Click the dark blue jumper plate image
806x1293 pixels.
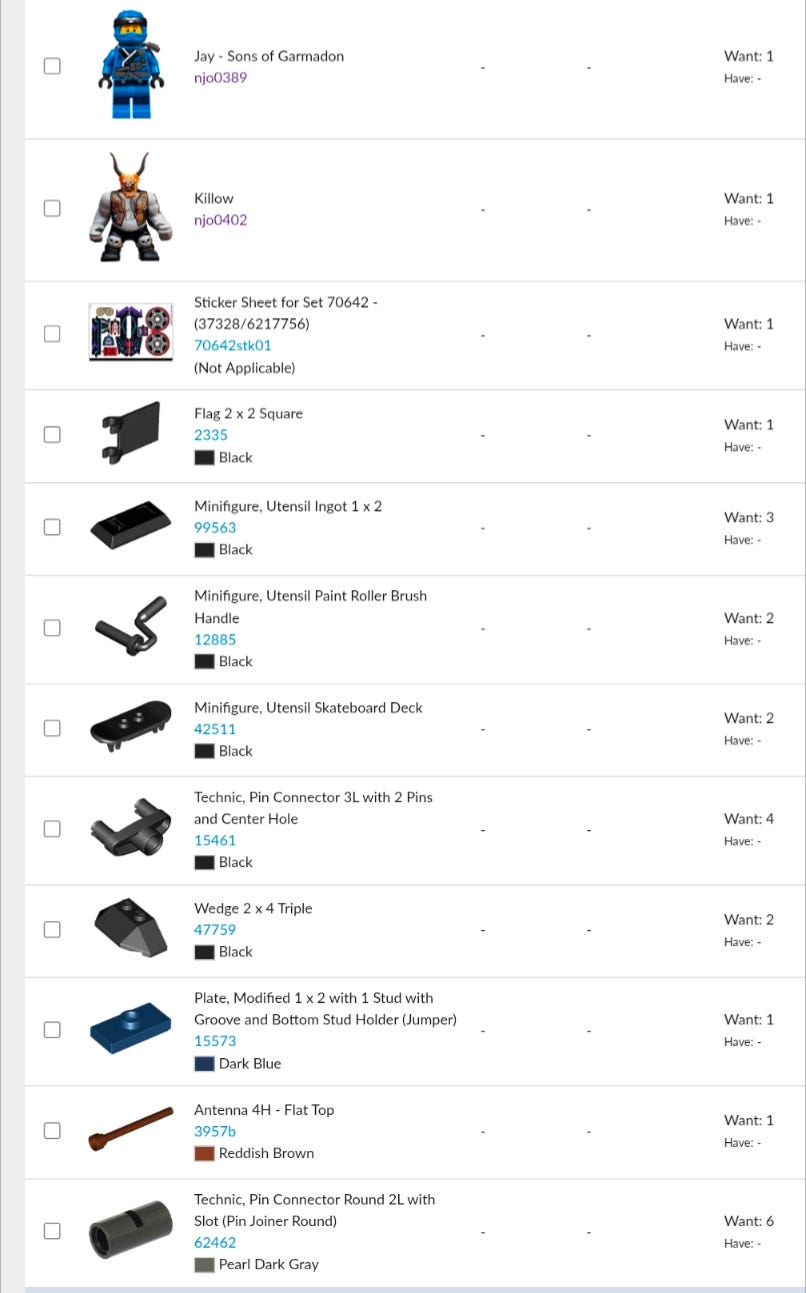131,1029
